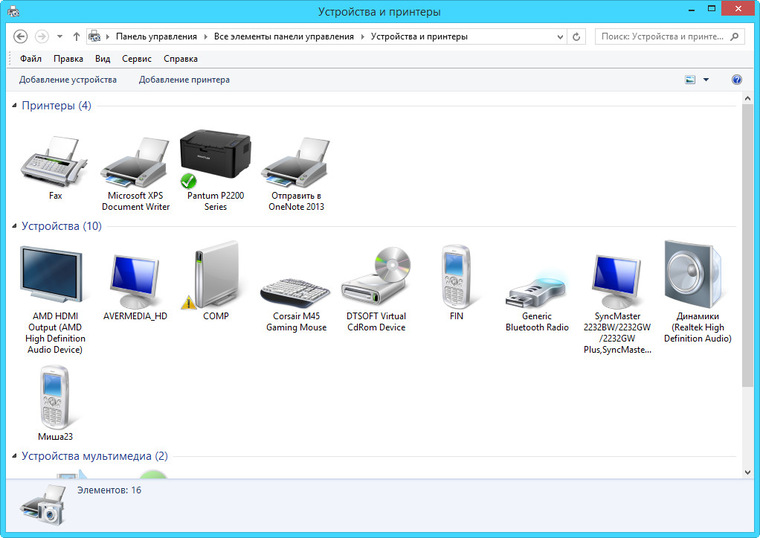Expand chevron before Панель управления breadcrumb
Screen dimensions: 760x538
(x=107, y=36)
